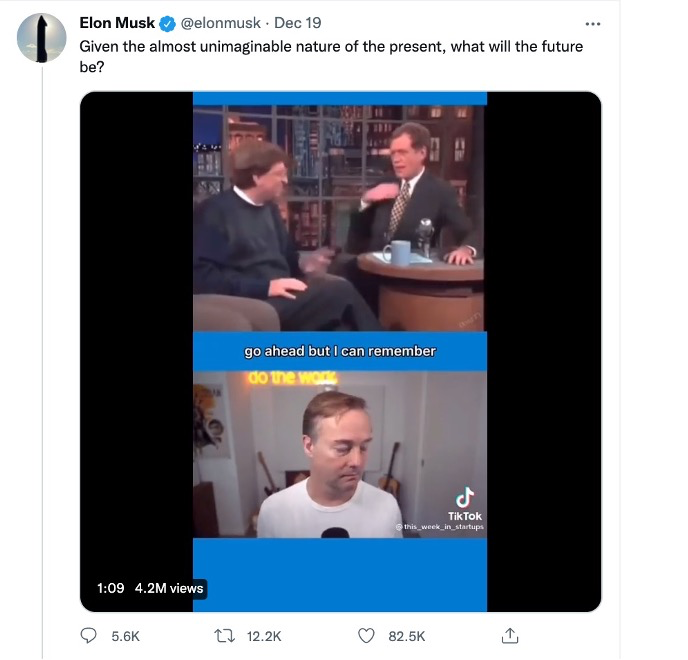Open the three-dot more options menu
Viewport: 688px width, 660px height.
pos(593,24)
